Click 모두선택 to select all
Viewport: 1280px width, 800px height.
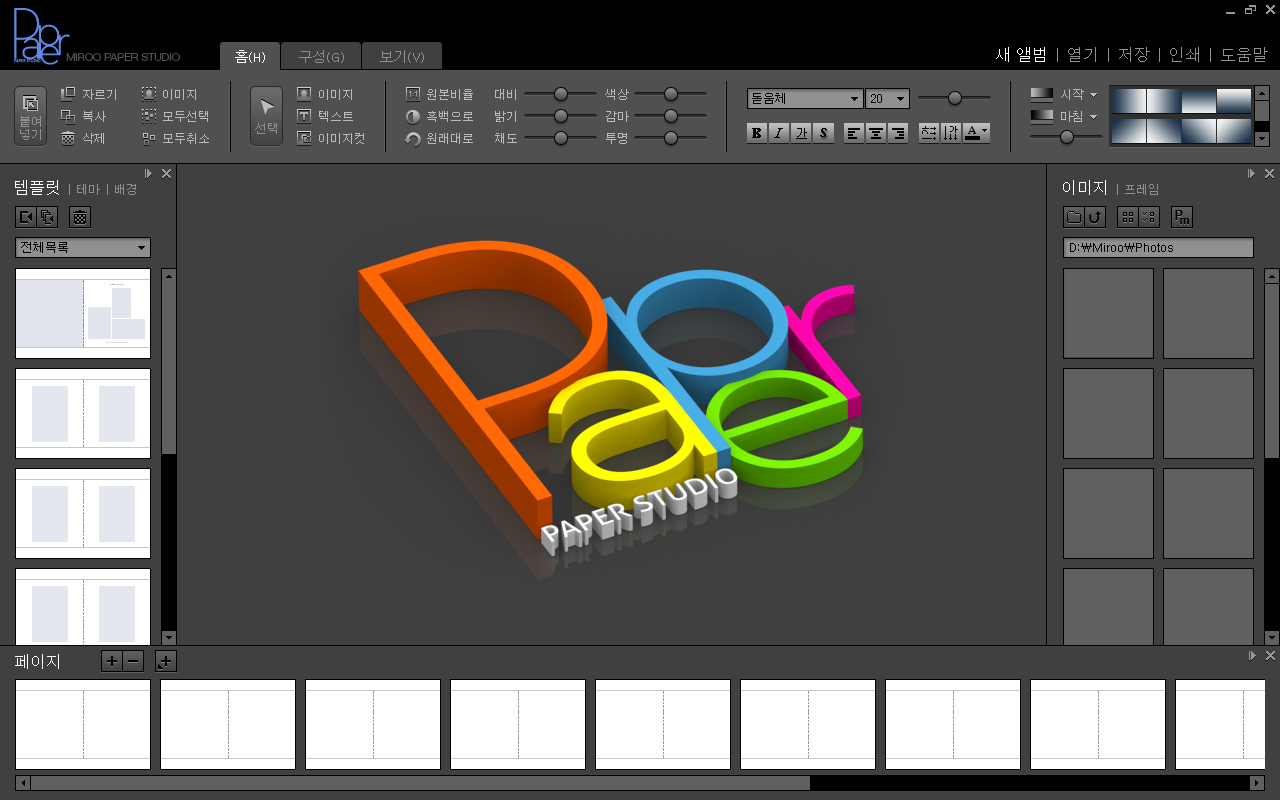[x=175, y=116]
